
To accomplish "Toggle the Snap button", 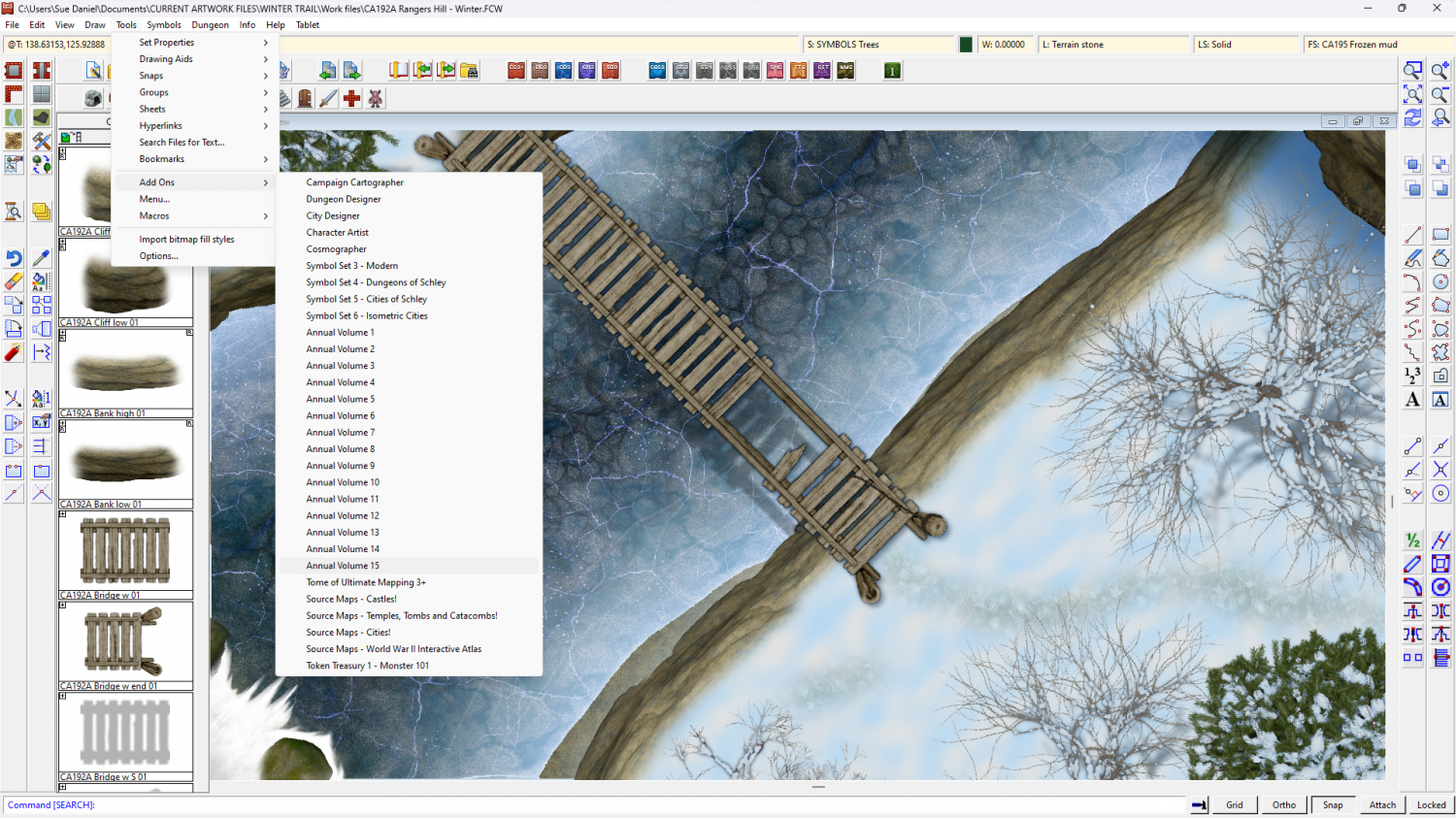I will tap(1334, 804).
